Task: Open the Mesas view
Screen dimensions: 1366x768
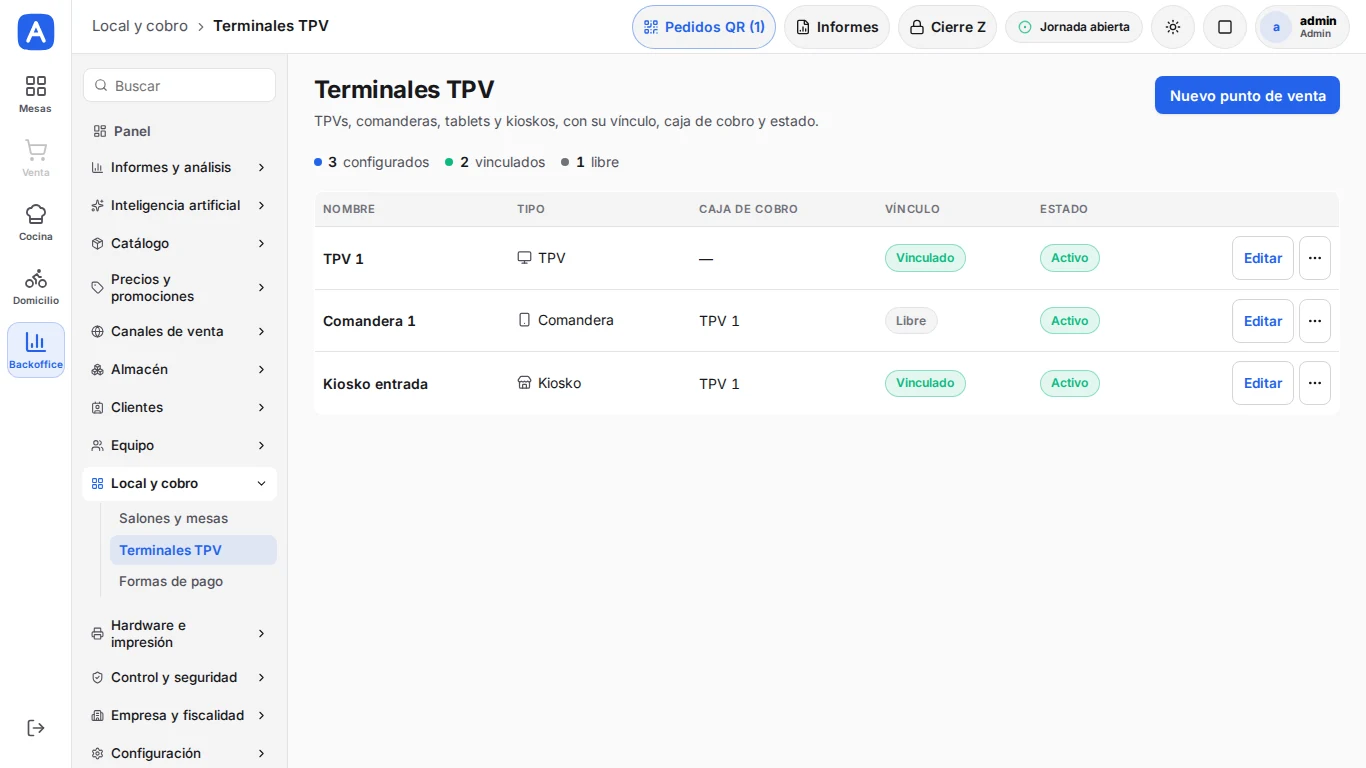Action: coord(36,94)
